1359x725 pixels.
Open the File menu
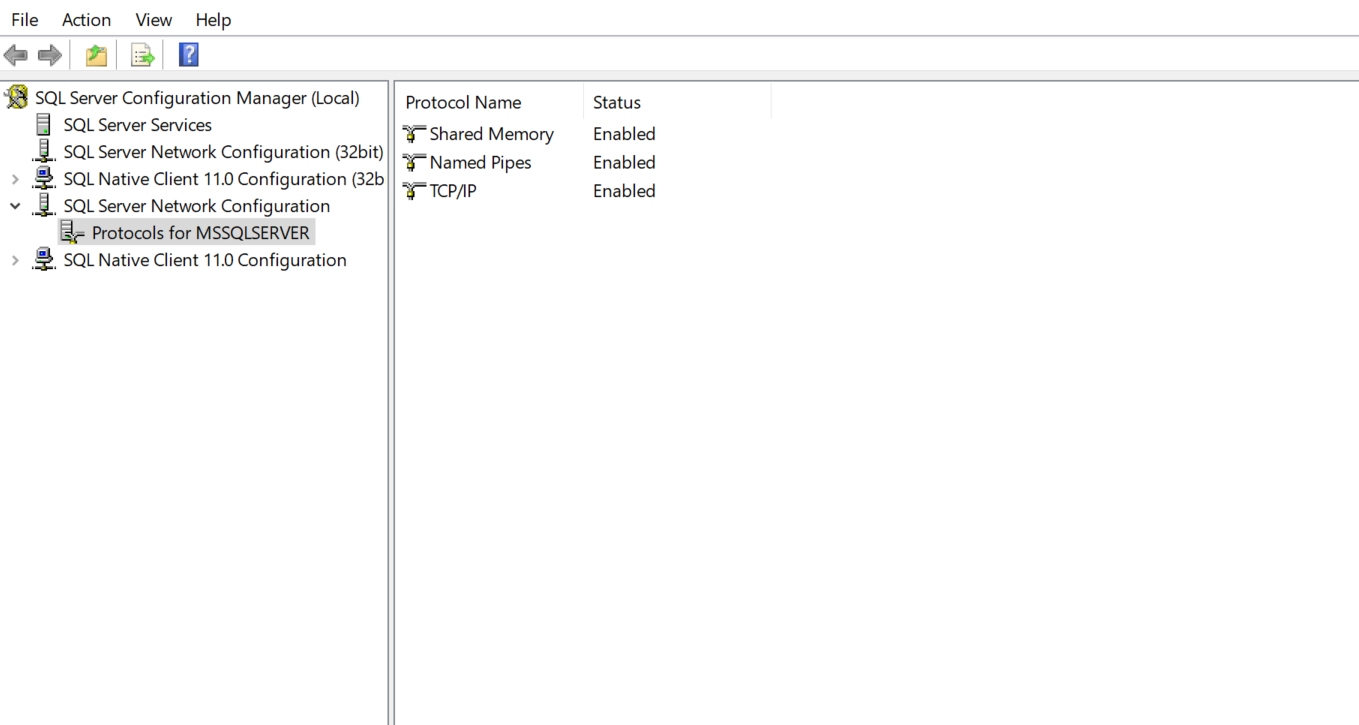(x=25, y=20)
